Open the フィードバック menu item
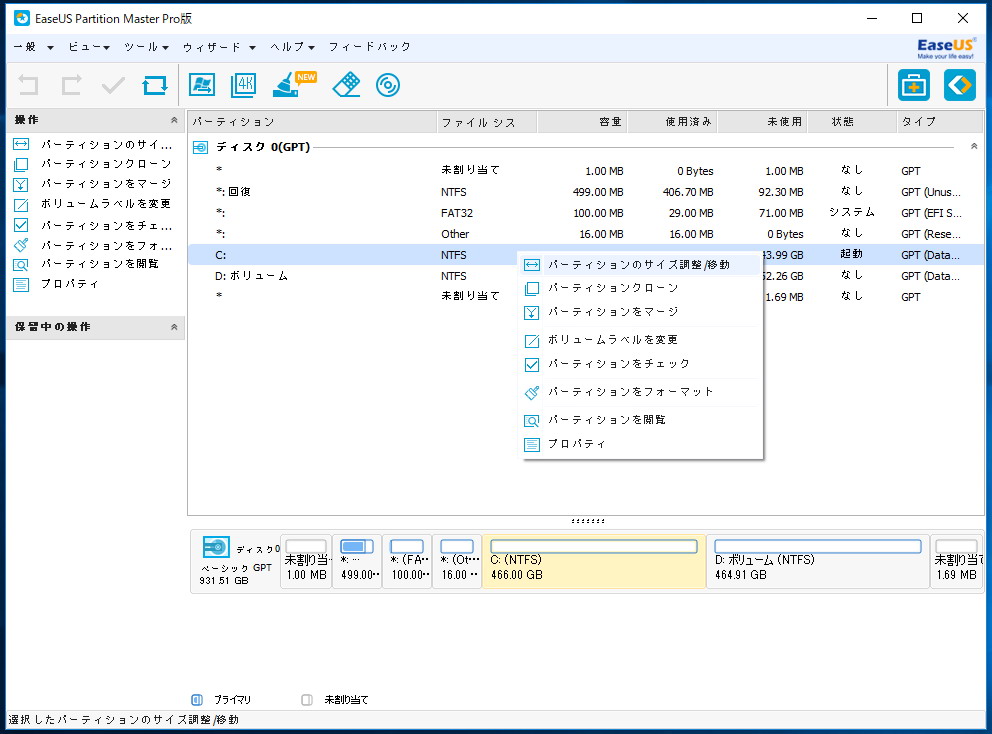Viewport: 992px width, 734px height. 369,47
